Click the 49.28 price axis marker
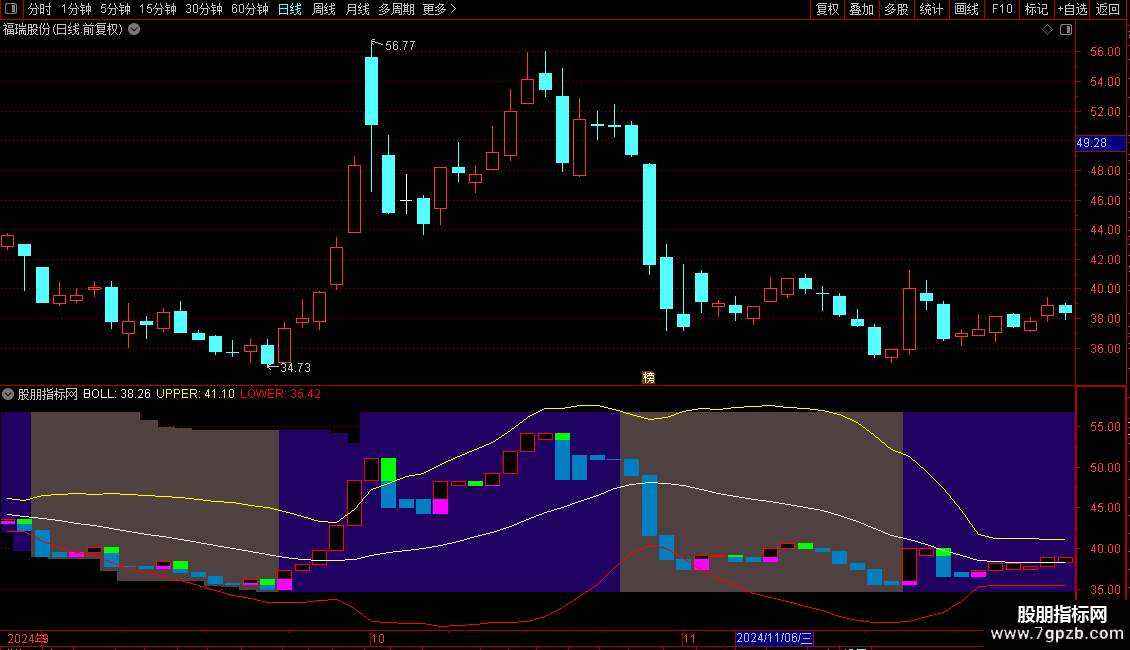 [1100, 143]
